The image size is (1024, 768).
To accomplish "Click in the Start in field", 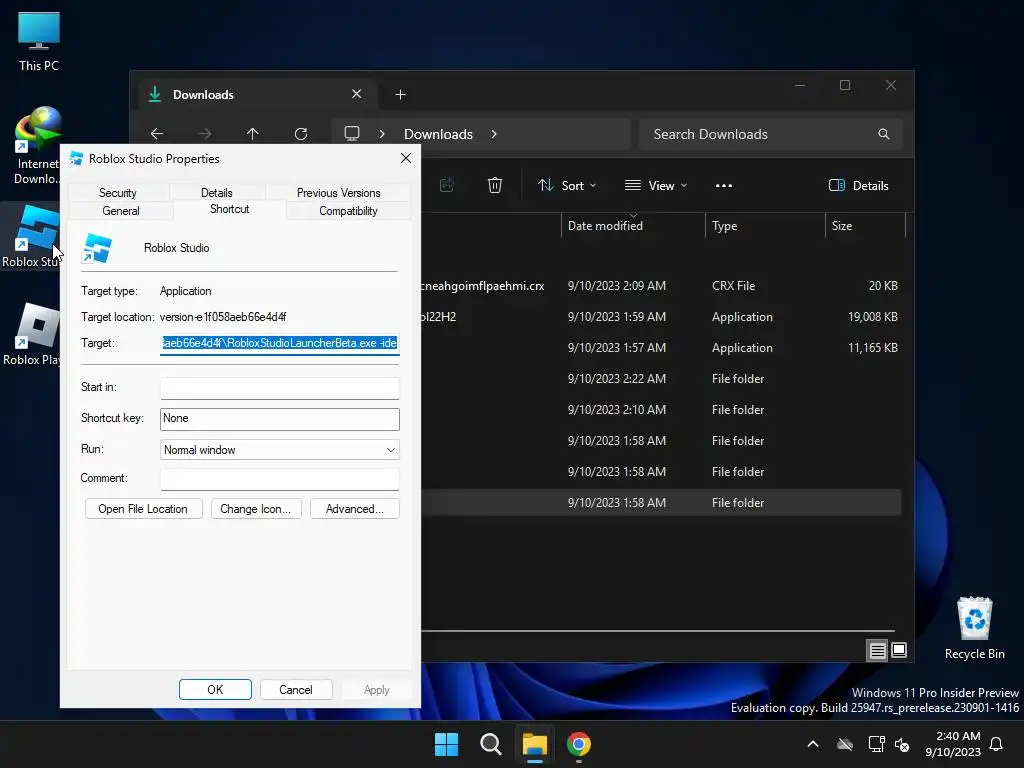I will pos(280,388).
